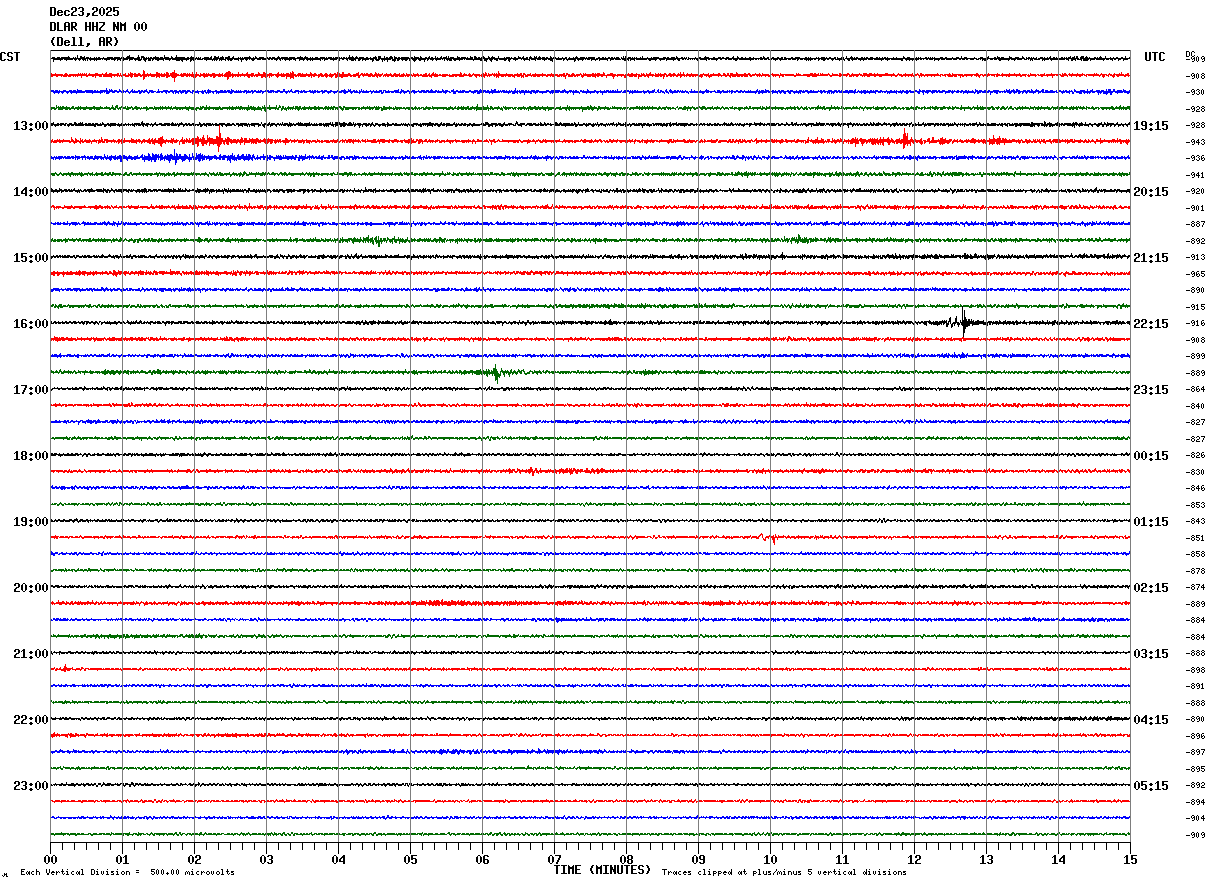Click the 23:15 UTC time label

click(1151, 389)
